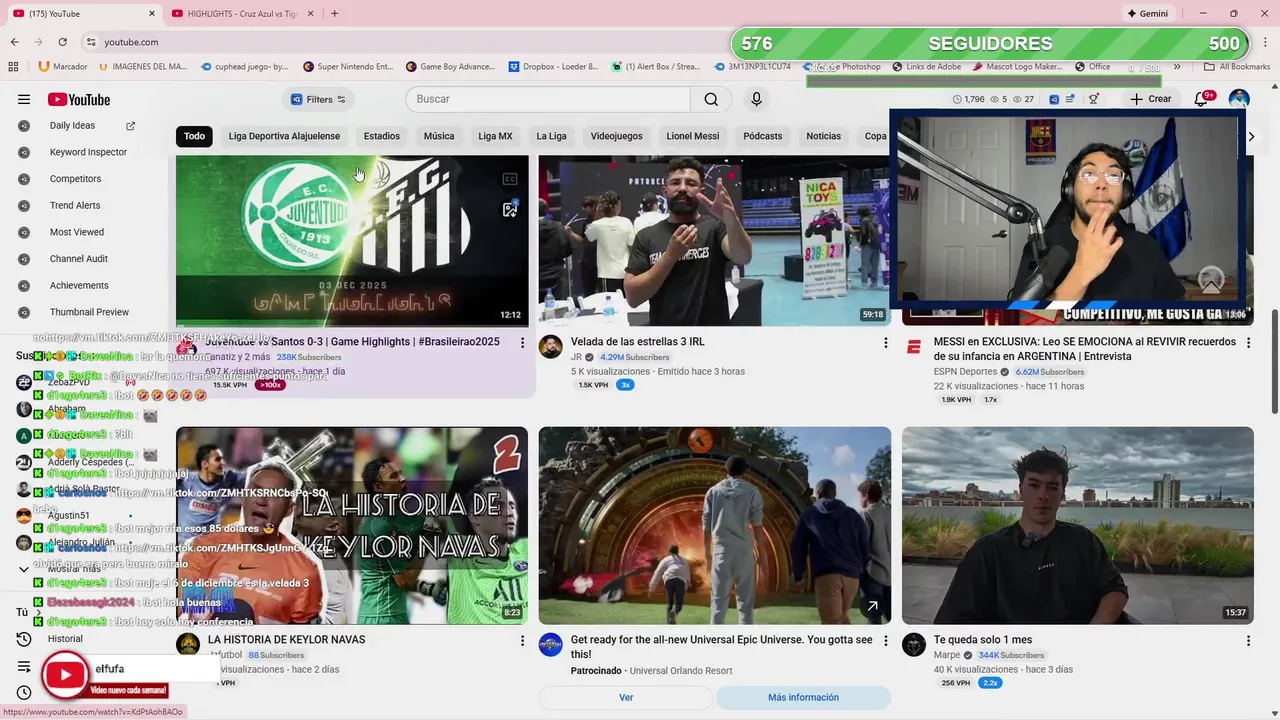Play Velada de las estrellas thumbnail

pyautogui.click(x=715, y=241)
